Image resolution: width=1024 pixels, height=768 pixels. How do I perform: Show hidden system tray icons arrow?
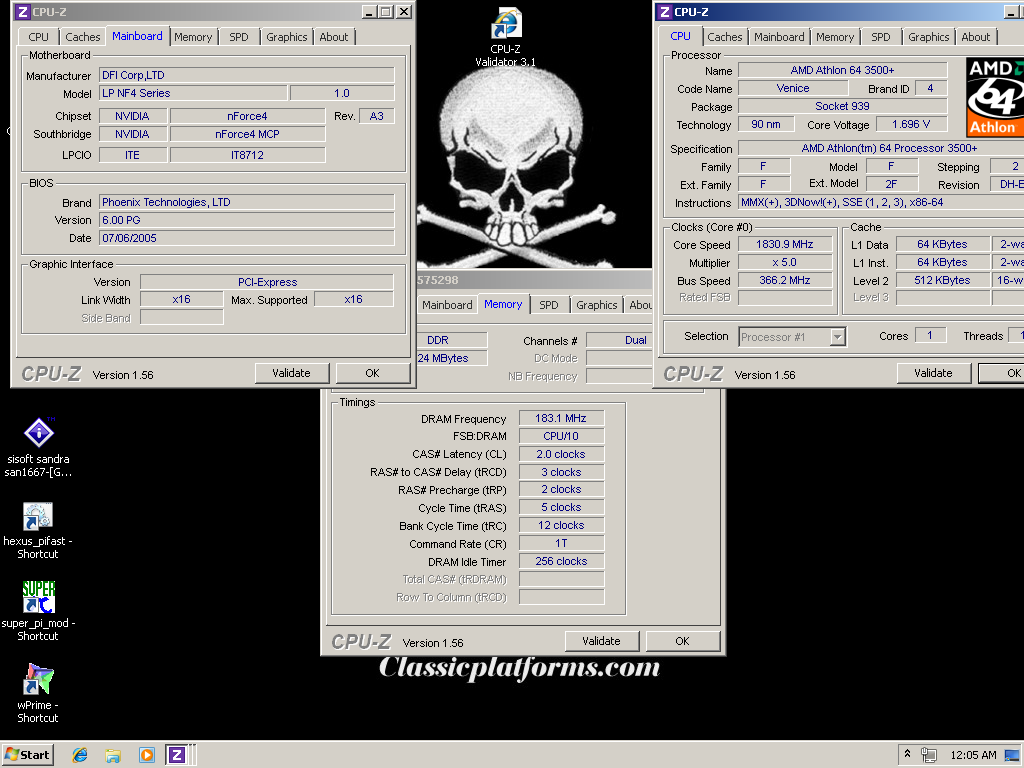[x=907, y=754]
